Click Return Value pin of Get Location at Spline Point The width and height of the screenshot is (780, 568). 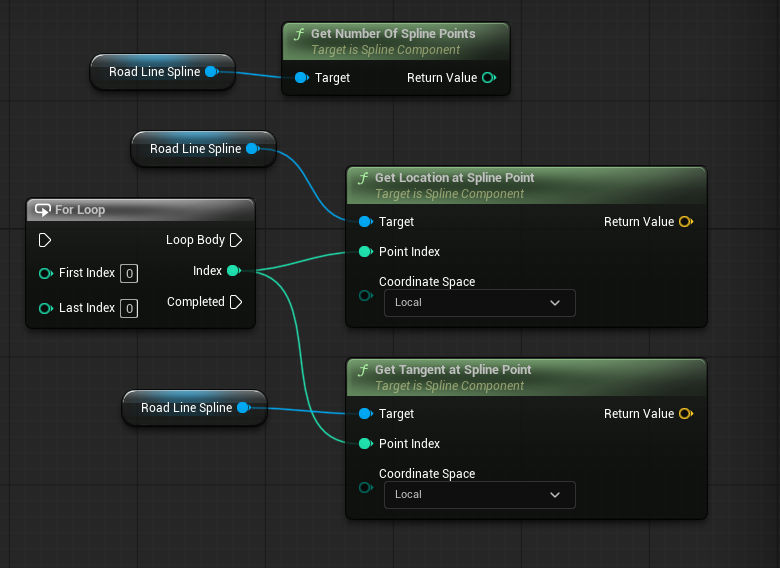[685, 222]
